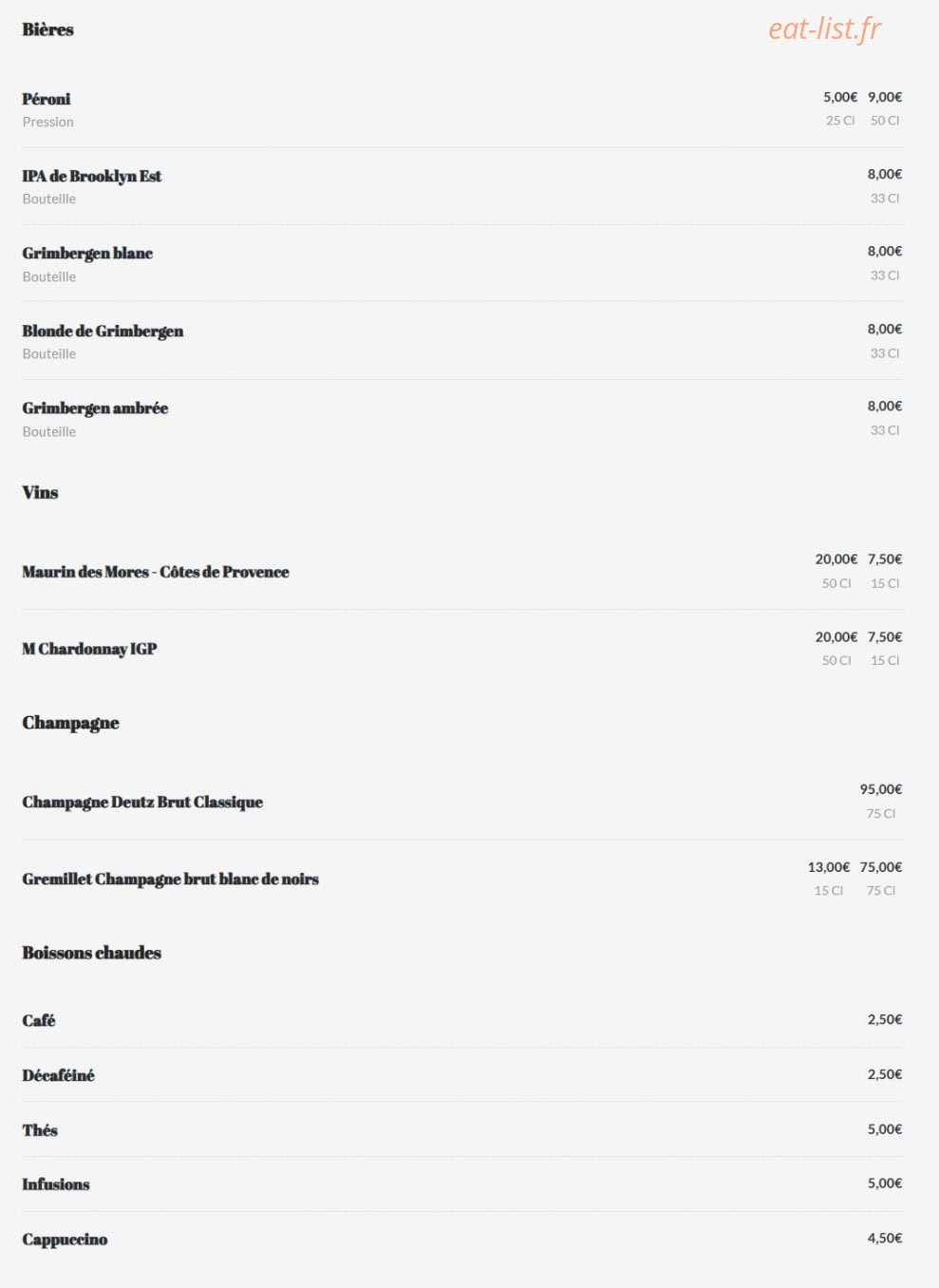Click Grimbergen blanc menu item
Screen dimensions: 939x1288
[x=87, y=253]
